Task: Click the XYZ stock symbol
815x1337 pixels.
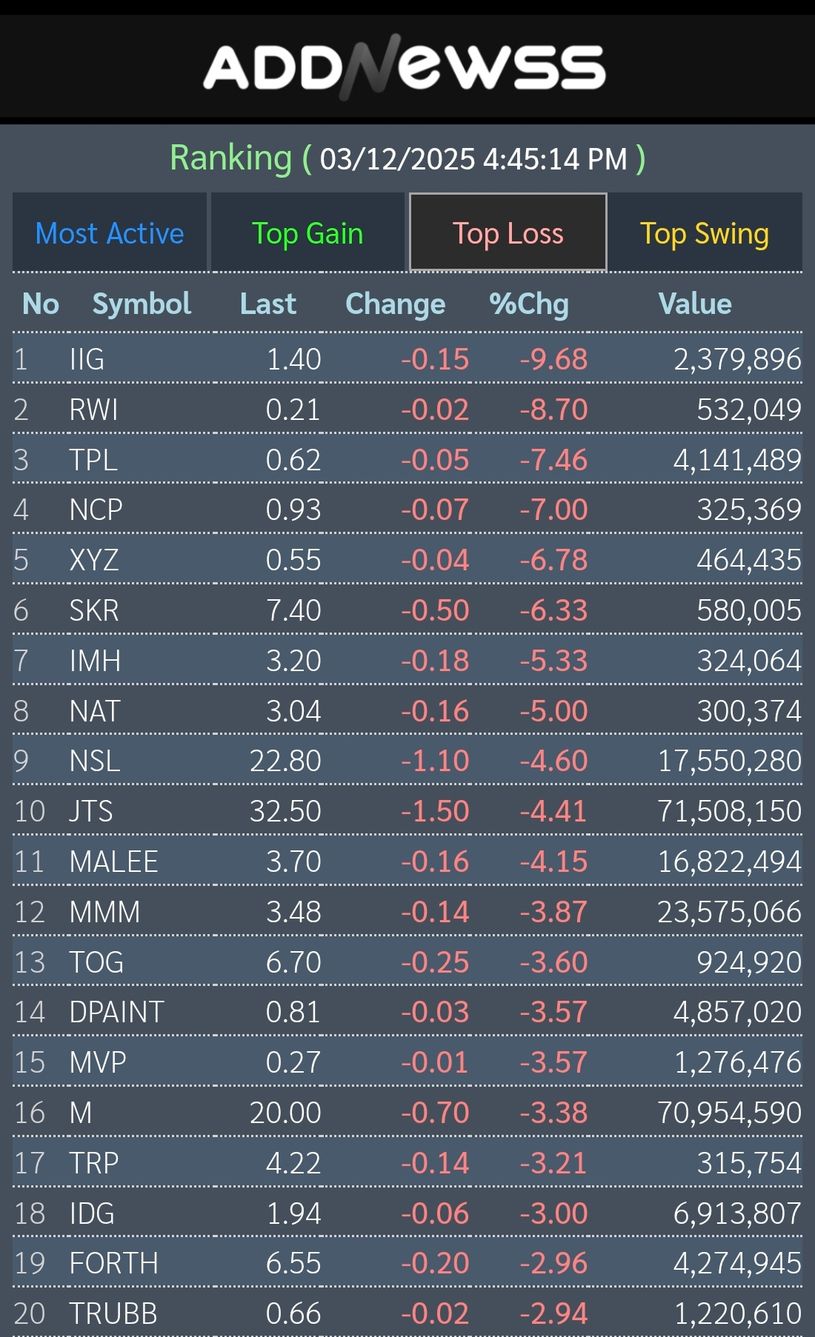Action: pyautogui.click(x=94, y=560)
